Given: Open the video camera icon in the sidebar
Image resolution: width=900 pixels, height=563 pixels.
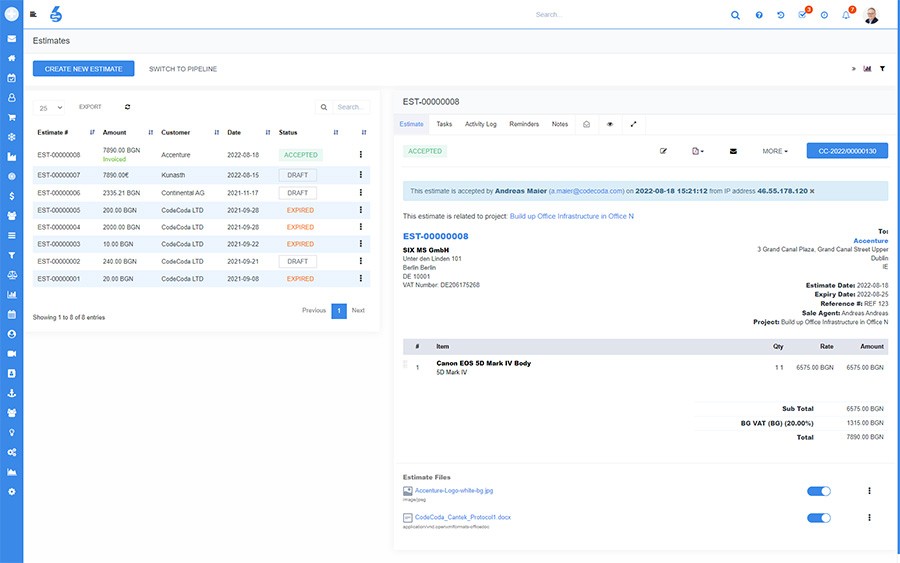Looking at the screenshot, I should (x=11, y=354).
